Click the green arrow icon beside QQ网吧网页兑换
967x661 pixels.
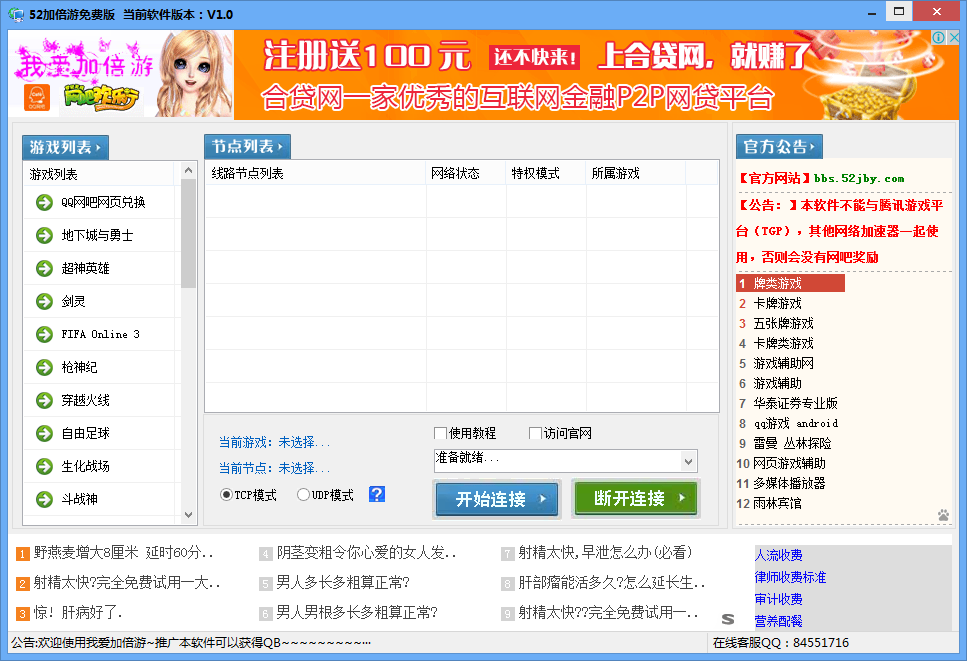coord(44,202)
